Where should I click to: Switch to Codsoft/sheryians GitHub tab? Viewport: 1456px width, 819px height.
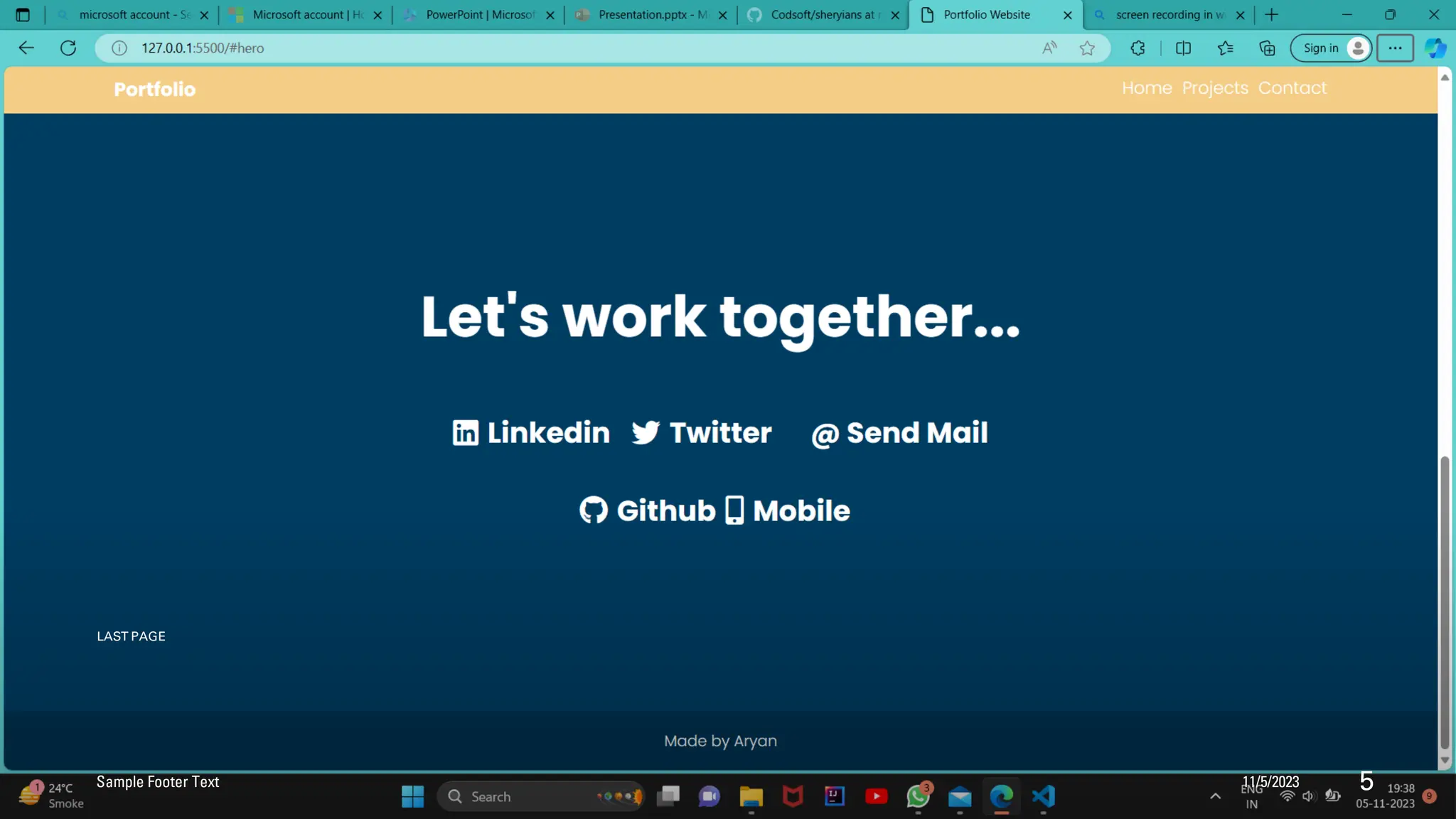click(x=821, y=15)
